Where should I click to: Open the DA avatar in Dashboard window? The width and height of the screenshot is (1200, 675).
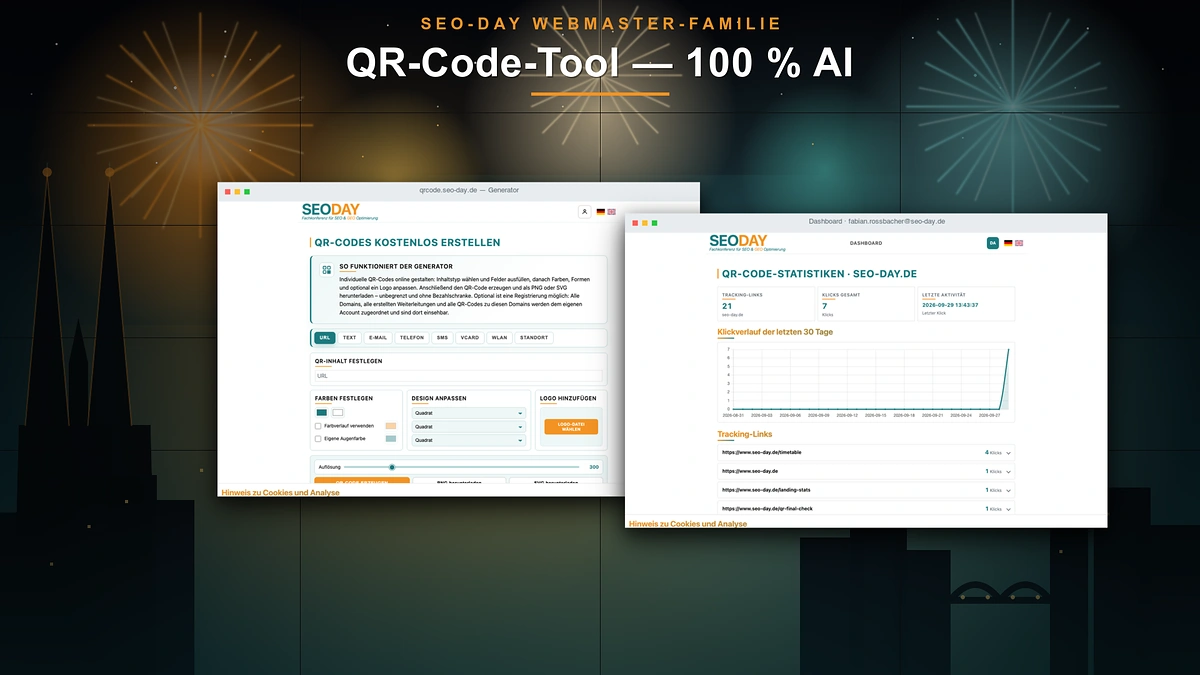(x=993, y=243)
